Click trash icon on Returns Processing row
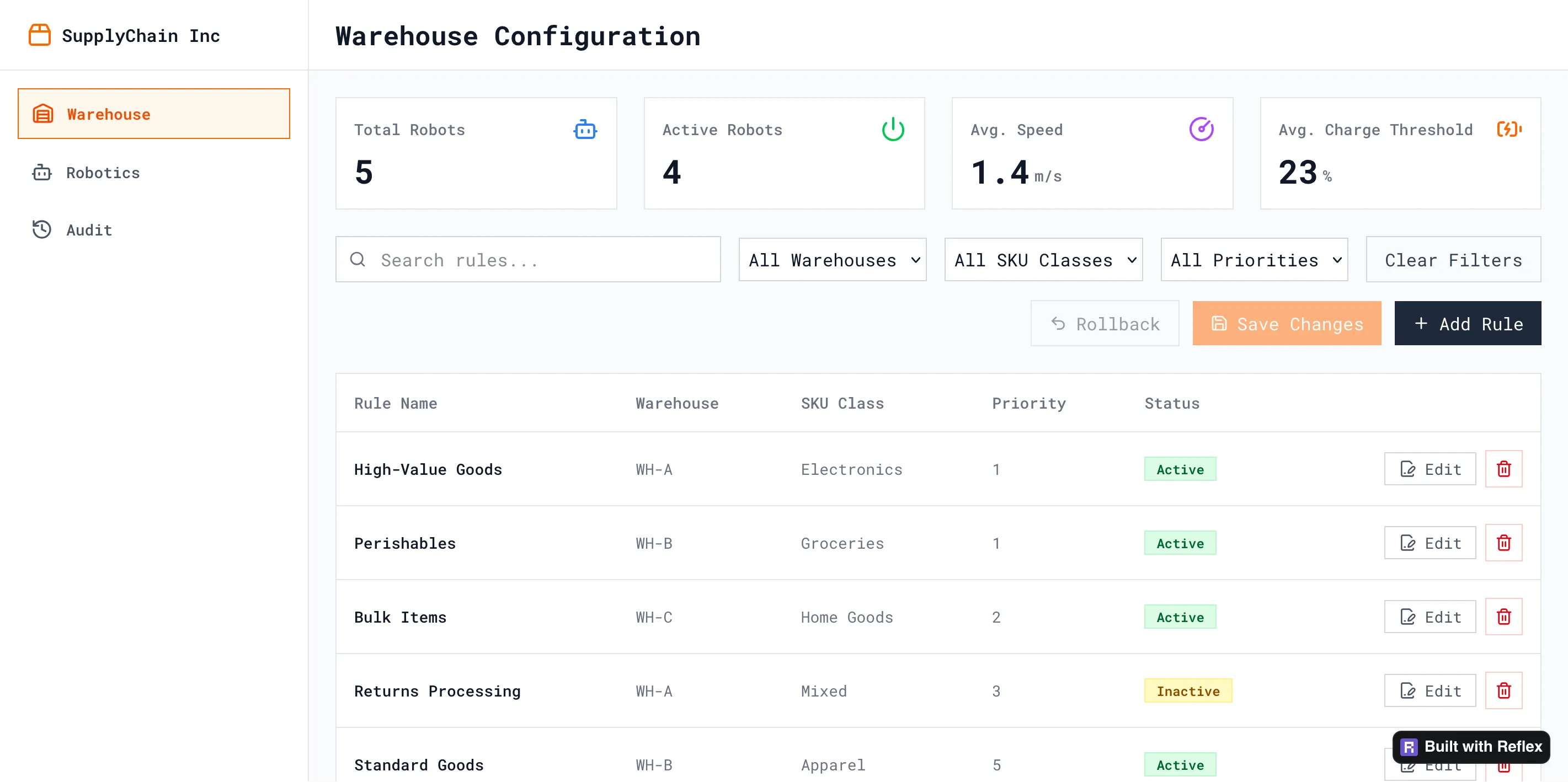The width and height of the screenshot is (1568, 782). click(1503, 690)
